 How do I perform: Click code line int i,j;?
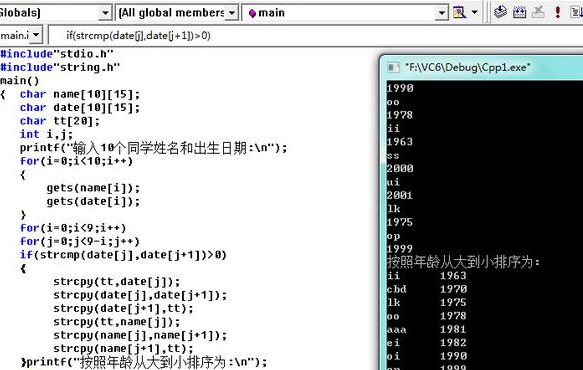(46, 134)
